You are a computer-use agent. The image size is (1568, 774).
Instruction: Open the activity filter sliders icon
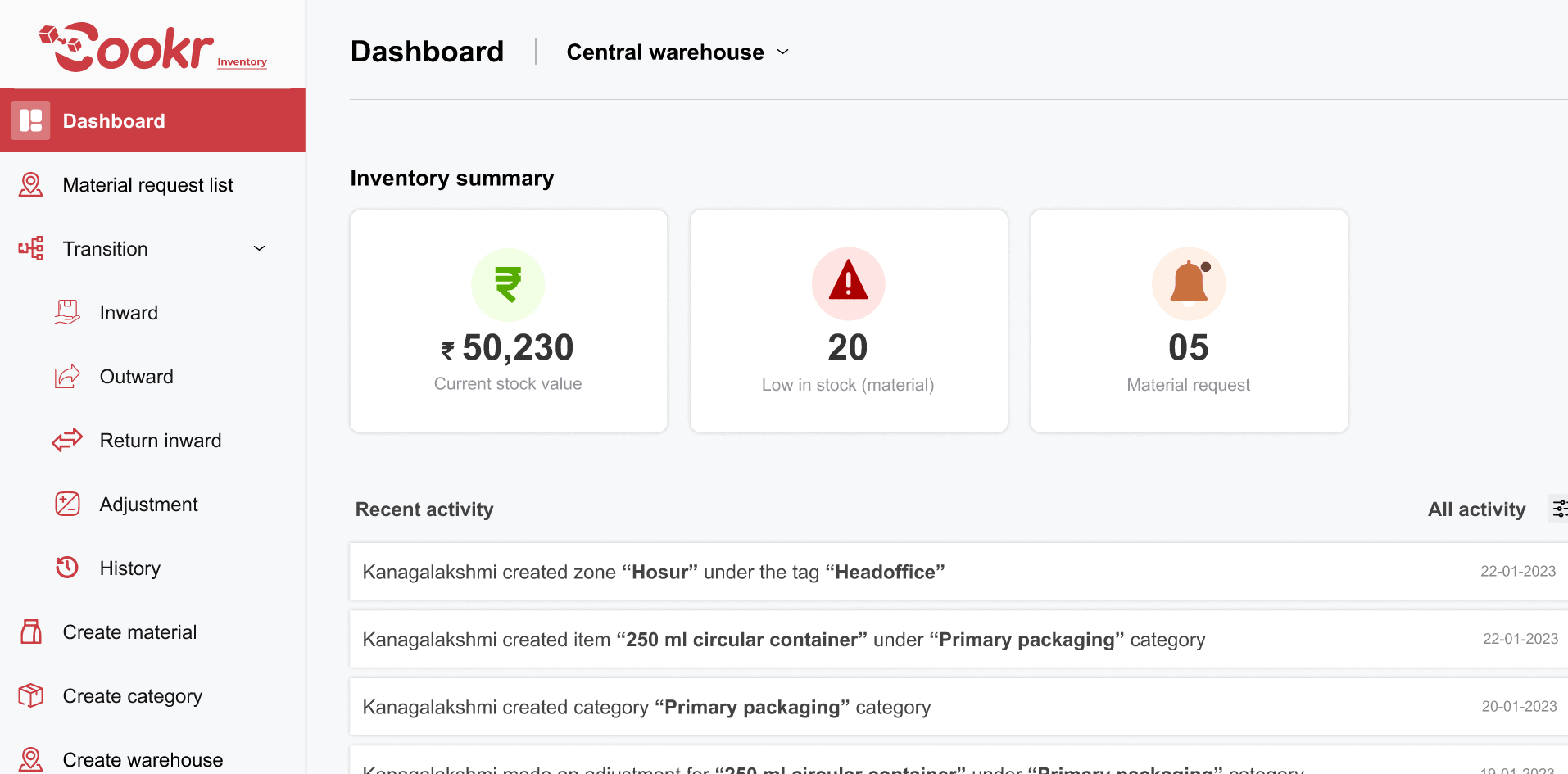pyautogui.click(x=1558, y=509)
